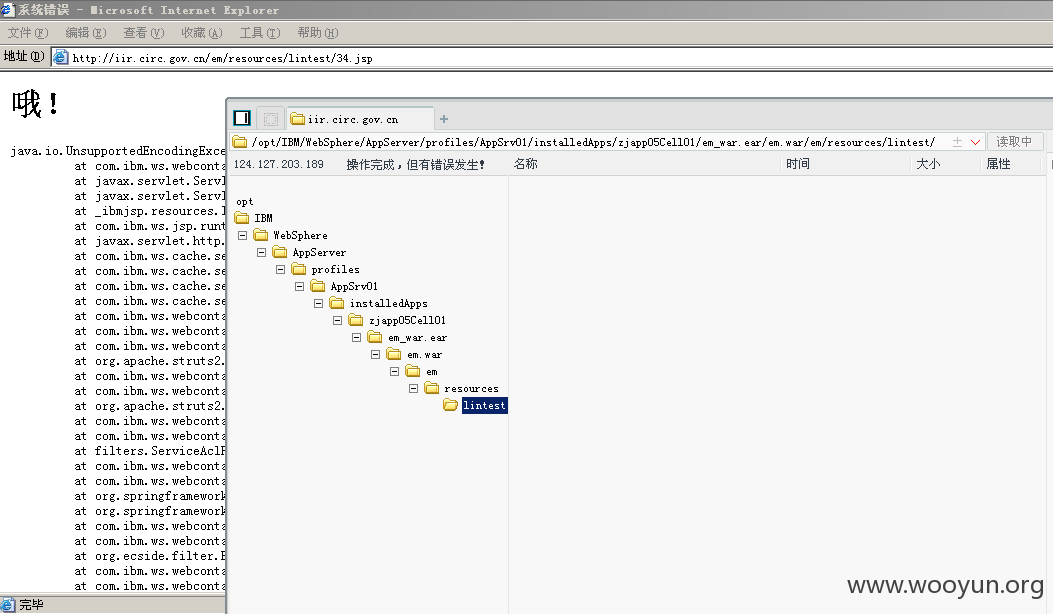The height and width of the screenshot is (614, 1053).
Task: Click the IE page icon in address bar
Action: pos(60,57)
